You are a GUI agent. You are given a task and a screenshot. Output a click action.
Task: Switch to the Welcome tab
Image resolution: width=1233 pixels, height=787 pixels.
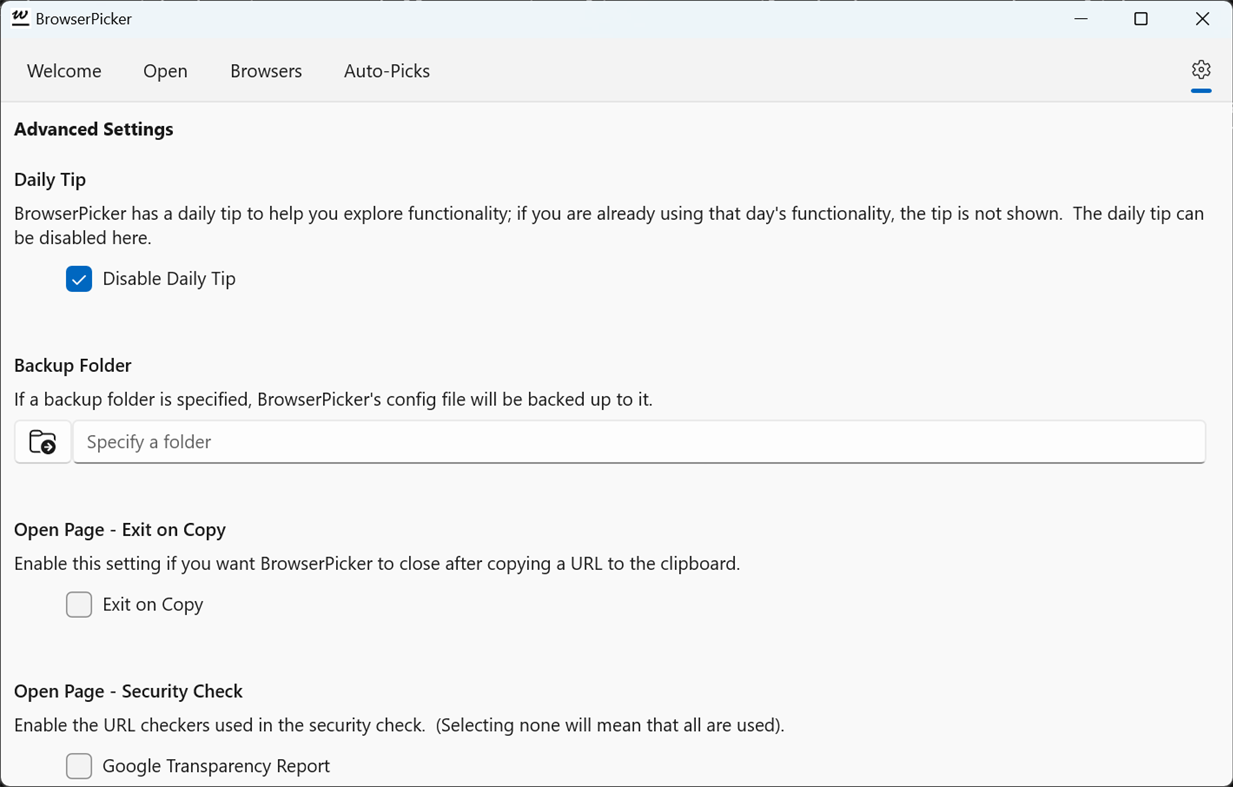tap(64, 71)
